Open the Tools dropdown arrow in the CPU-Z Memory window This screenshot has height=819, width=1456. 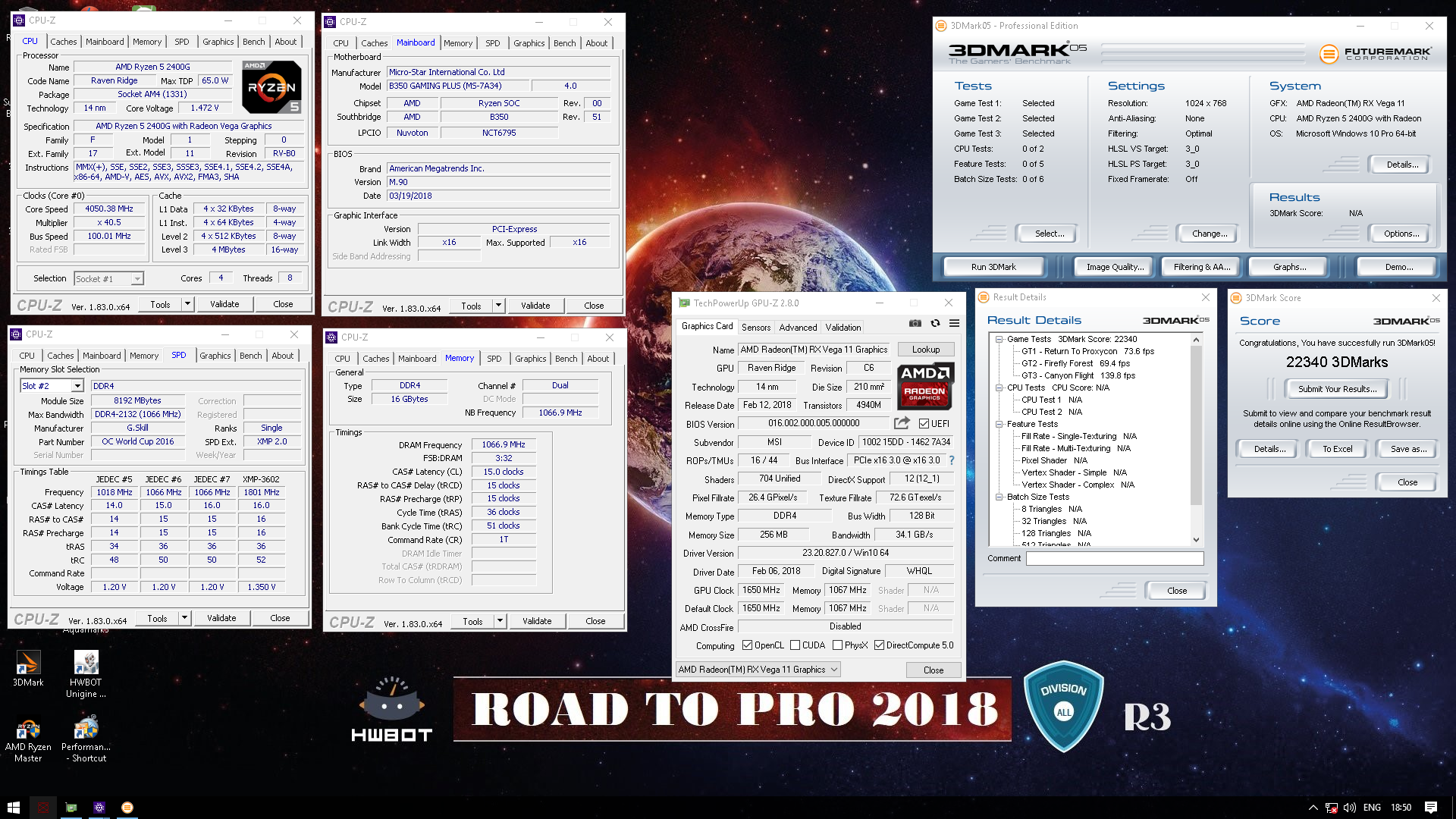coord(500,621)
